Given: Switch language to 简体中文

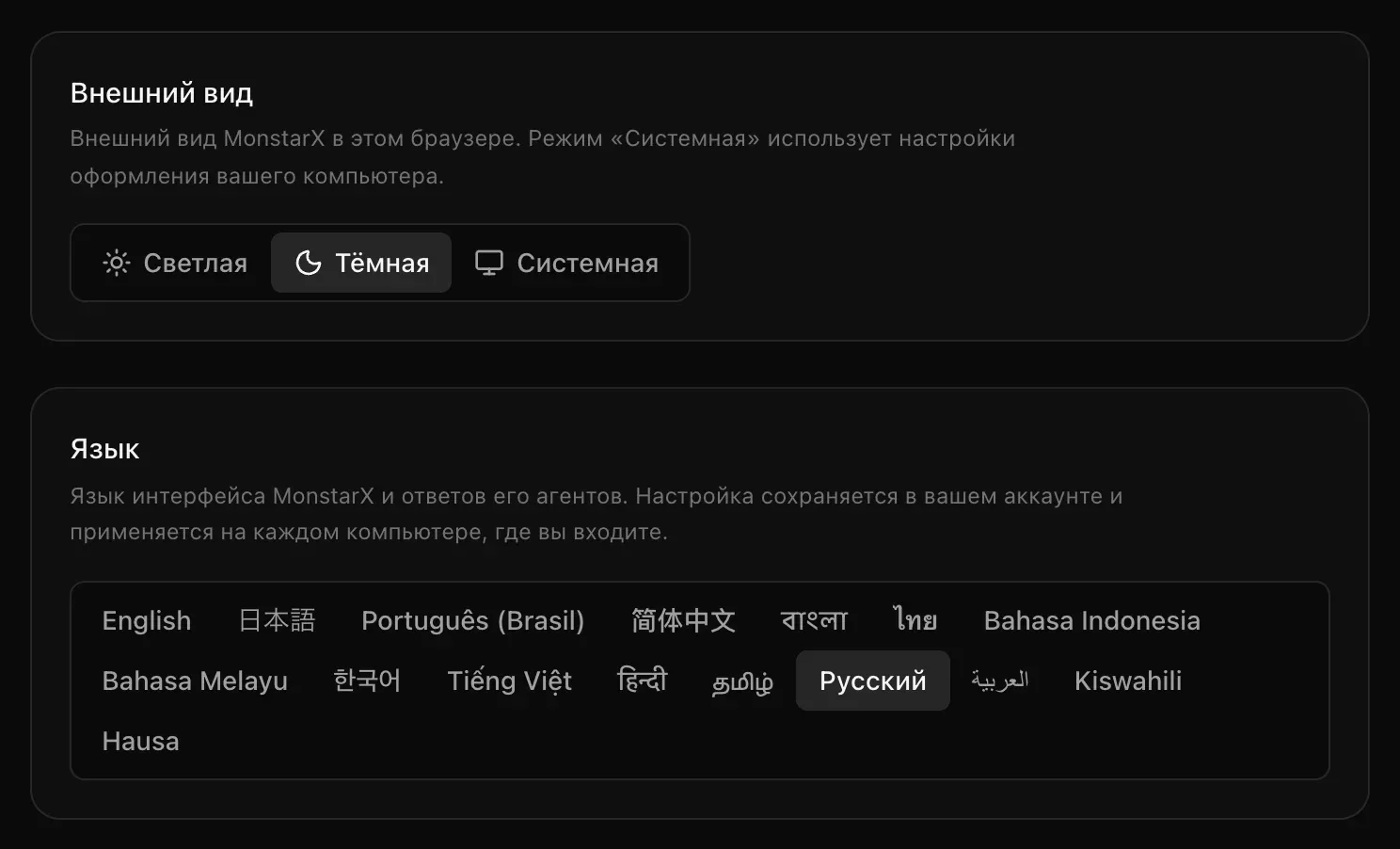Looking at the screenshot, I should click(683, 620).
